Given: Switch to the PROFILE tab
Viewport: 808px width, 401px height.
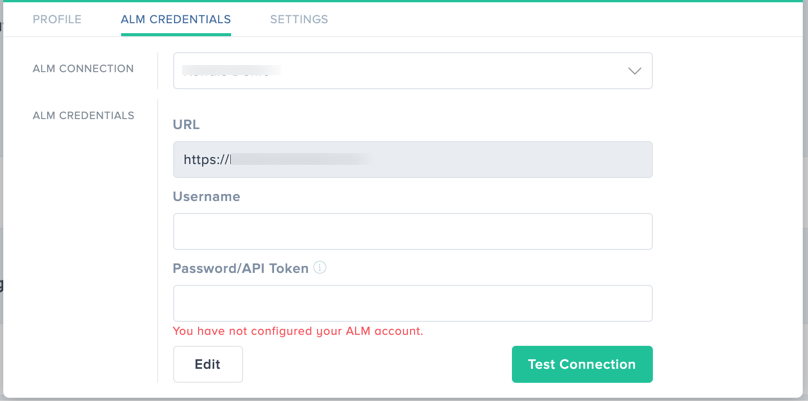Looking at the screenshot, I should click(57, 20).
